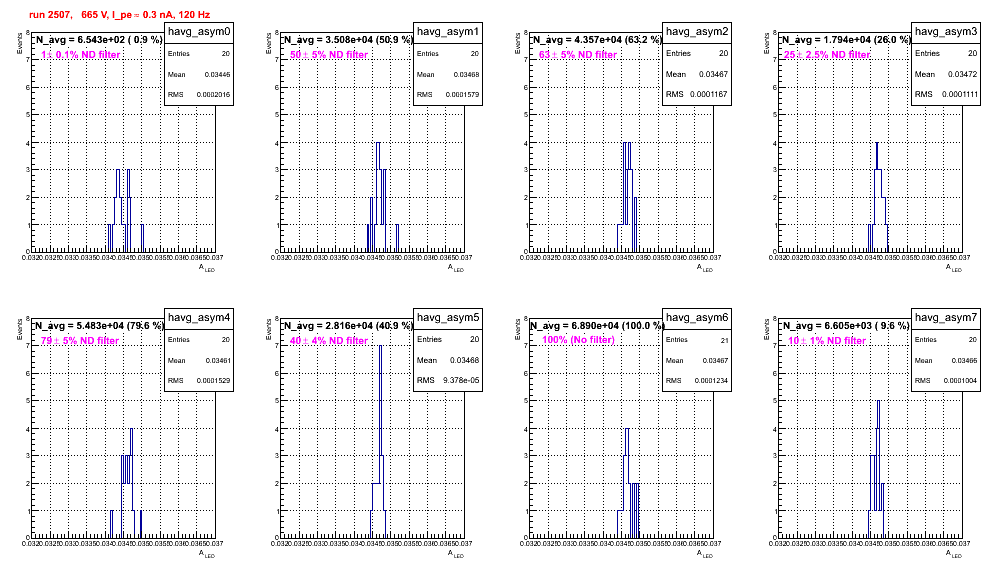Image resolution: width=996 pixels, height=572 pixels.
Task: Click the magenta 63 ± 5% ND filter label
Action: [578, 55]
